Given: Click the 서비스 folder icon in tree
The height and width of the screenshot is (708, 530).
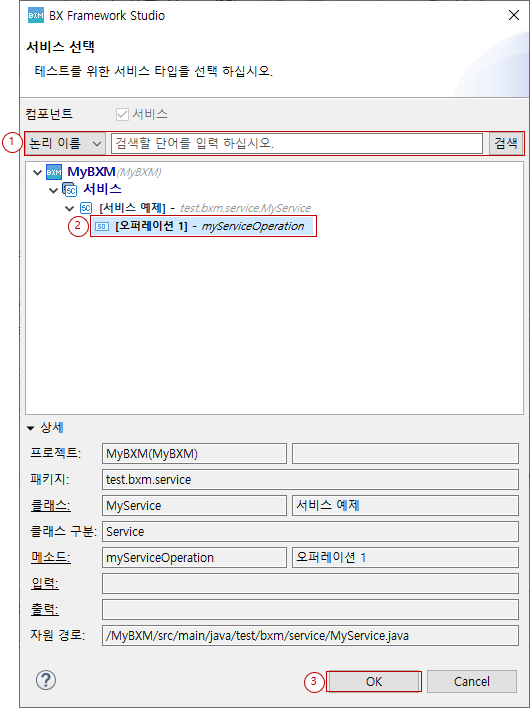Looking at the screenshot, I should pyautogui.click(x=70, y=190).
